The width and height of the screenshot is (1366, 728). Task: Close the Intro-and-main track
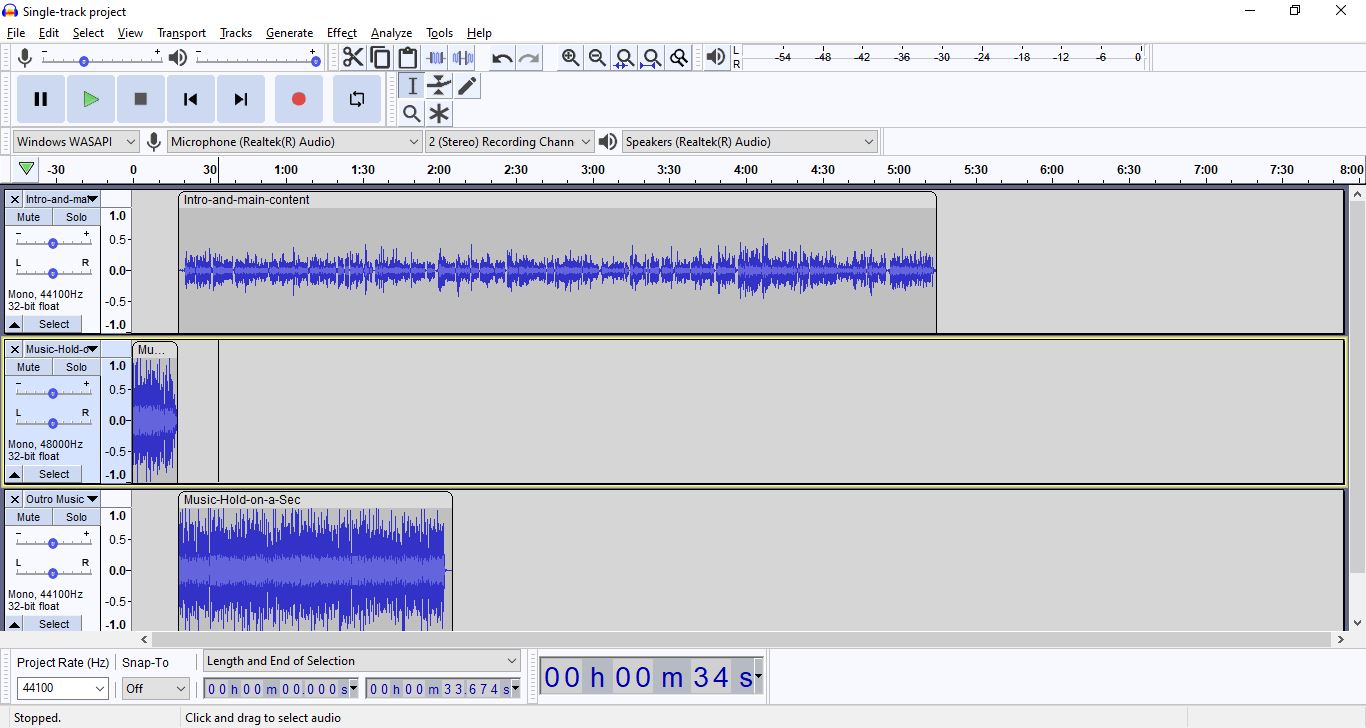pos(15,199)
